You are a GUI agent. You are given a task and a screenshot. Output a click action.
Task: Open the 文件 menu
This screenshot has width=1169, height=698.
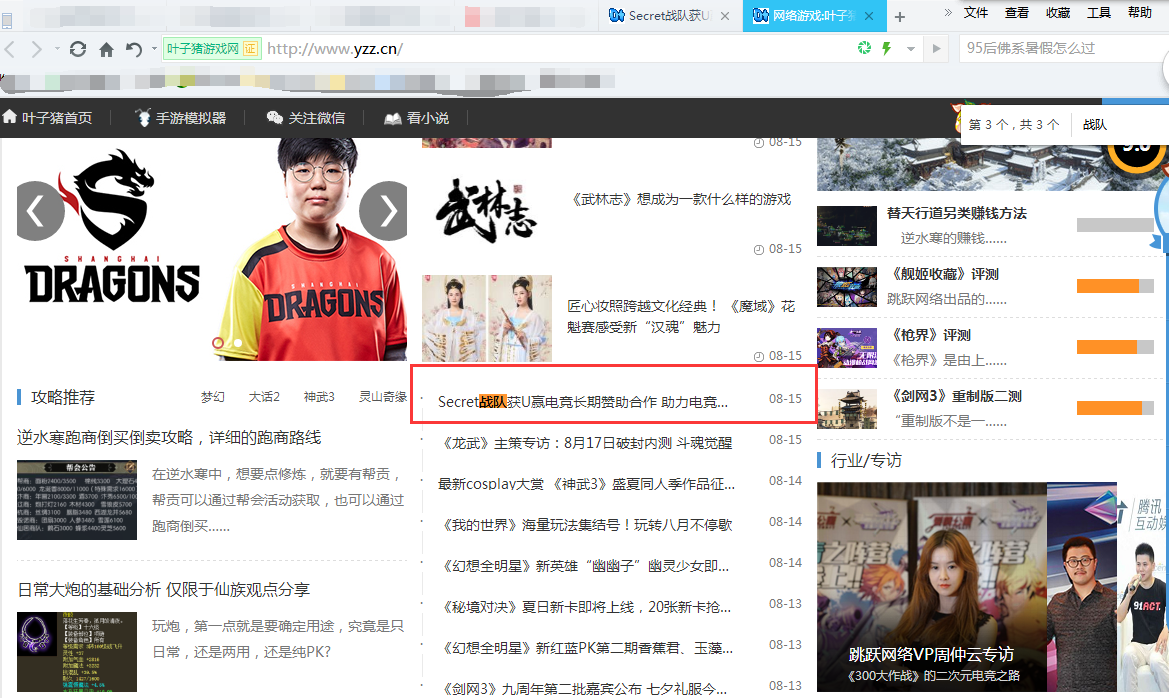pos(975,13)
